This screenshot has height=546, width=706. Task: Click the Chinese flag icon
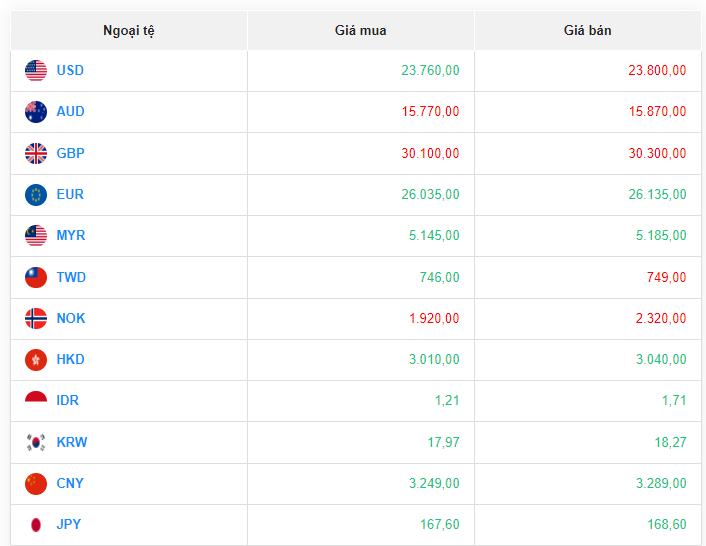[x=36, y=484]
